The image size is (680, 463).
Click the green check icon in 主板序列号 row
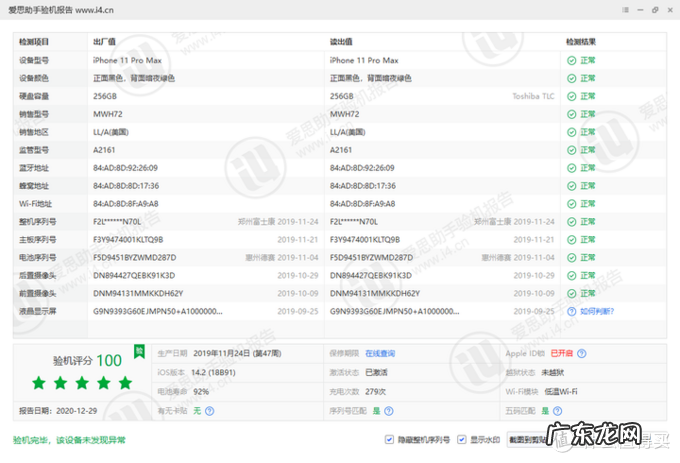[572, 240]
